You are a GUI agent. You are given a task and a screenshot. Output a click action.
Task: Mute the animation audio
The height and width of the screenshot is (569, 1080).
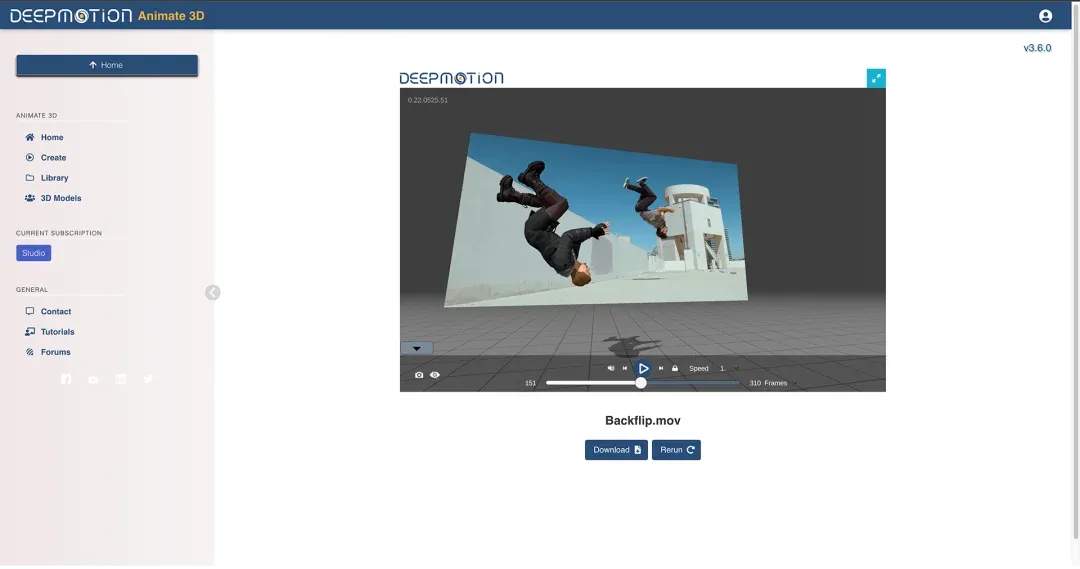tap(611, 369)
